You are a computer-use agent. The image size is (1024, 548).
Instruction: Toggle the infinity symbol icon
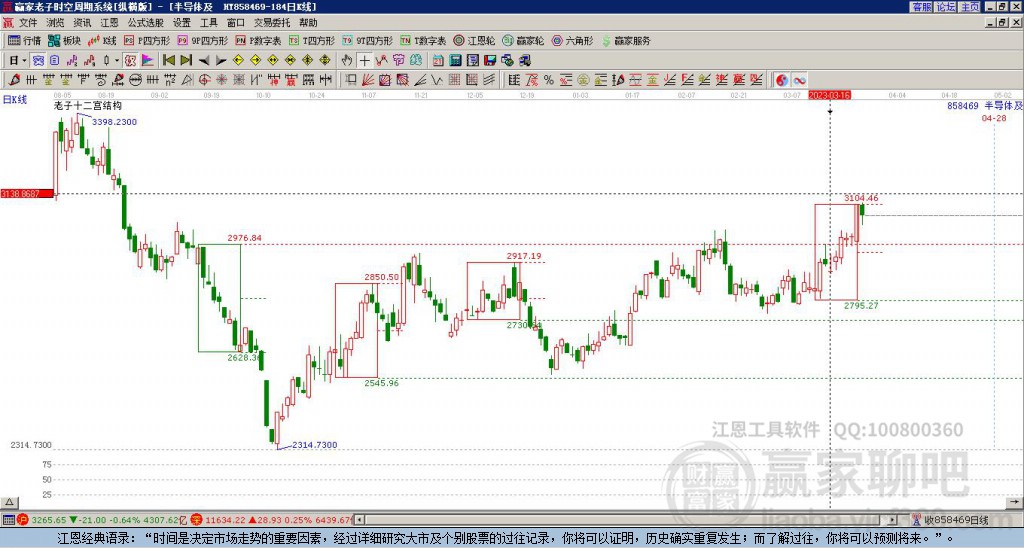799,80
